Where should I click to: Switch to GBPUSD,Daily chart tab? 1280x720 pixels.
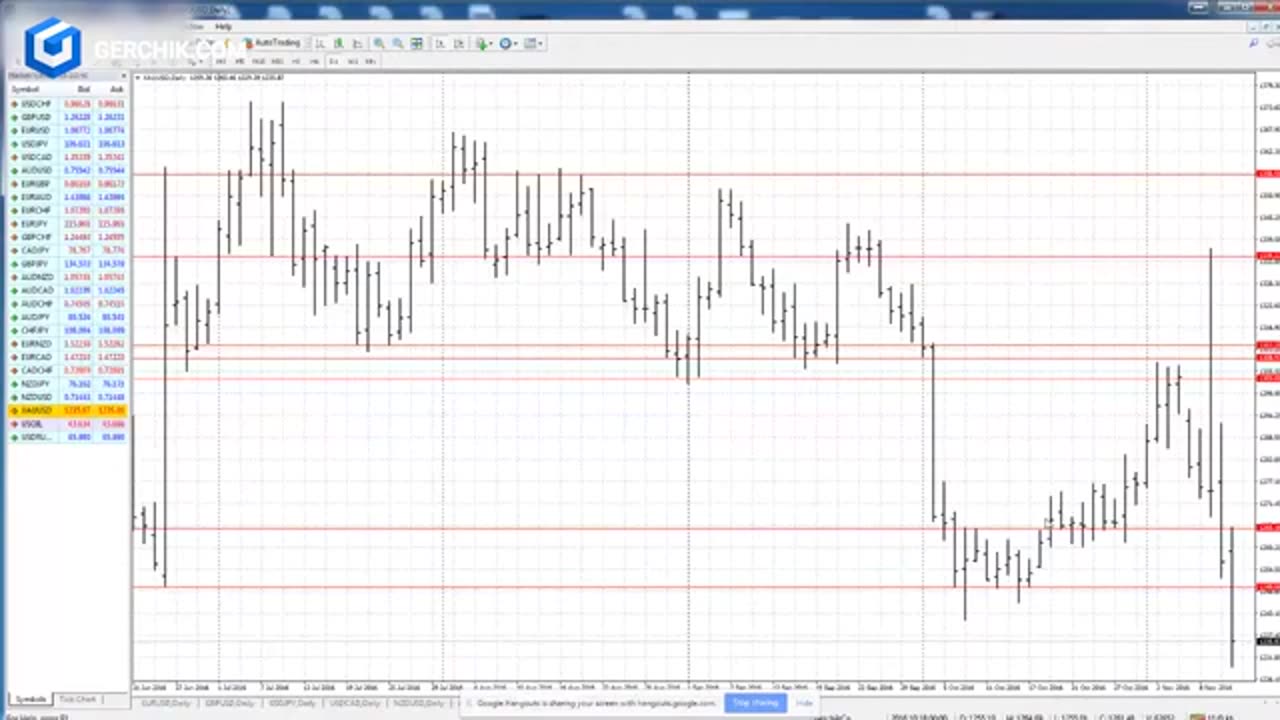coord(228,703)
